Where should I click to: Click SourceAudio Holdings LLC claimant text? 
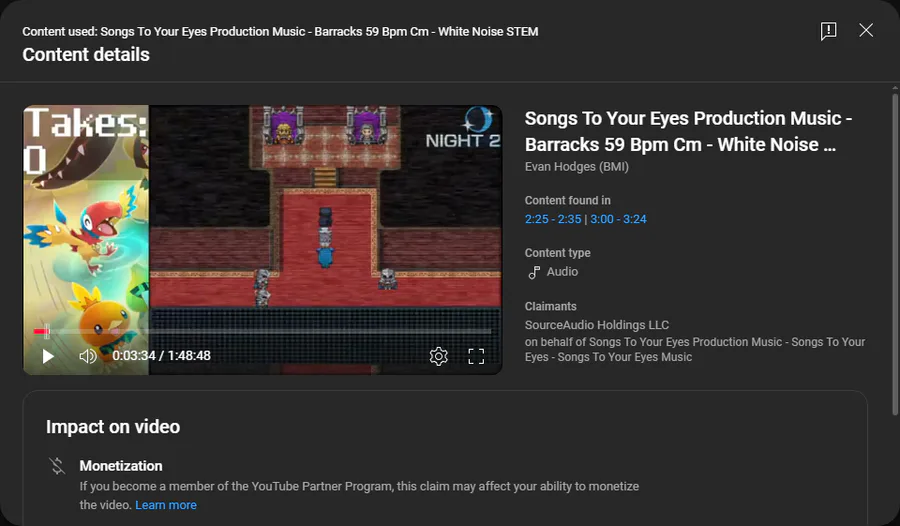pos(597,325)
